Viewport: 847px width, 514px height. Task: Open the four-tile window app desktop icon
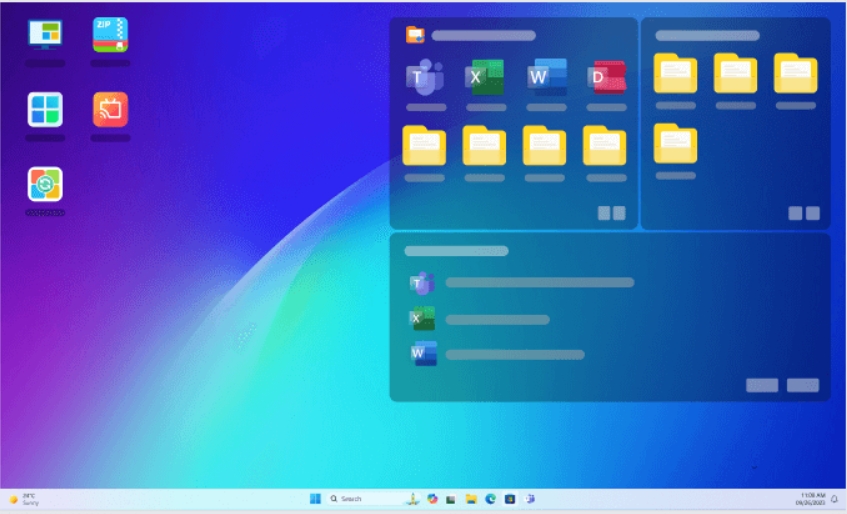pos(45,110)
